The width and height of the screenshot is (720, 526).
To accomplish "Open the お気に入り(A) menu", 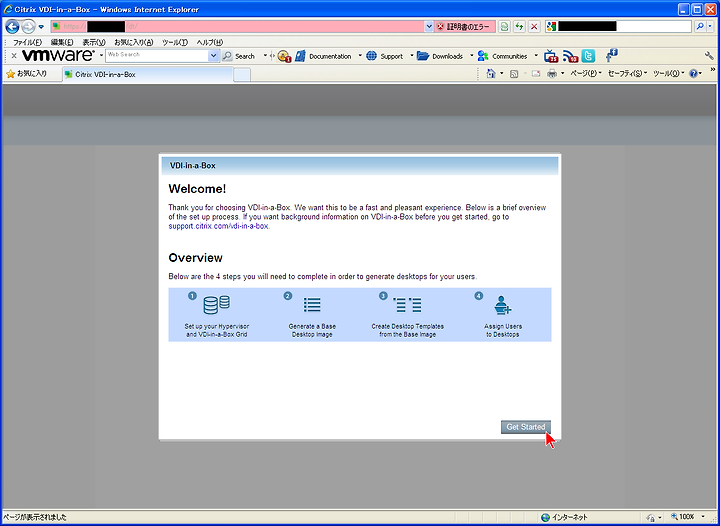I will point(134,42).
